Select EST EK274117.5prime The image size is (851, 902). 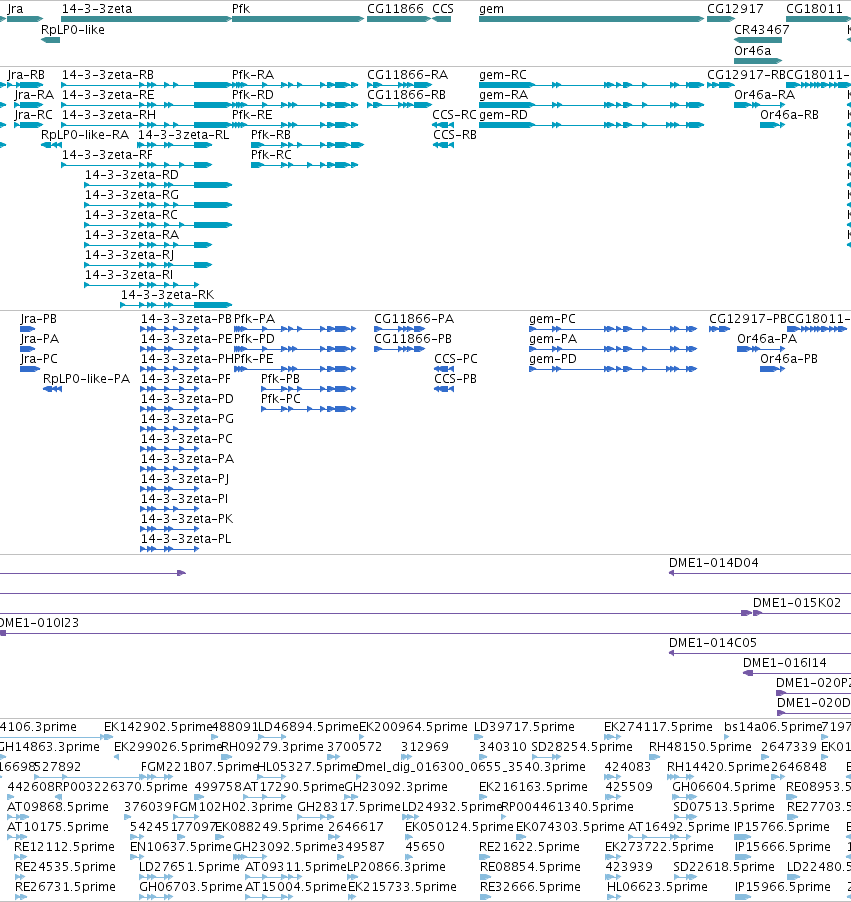[658, 727]
